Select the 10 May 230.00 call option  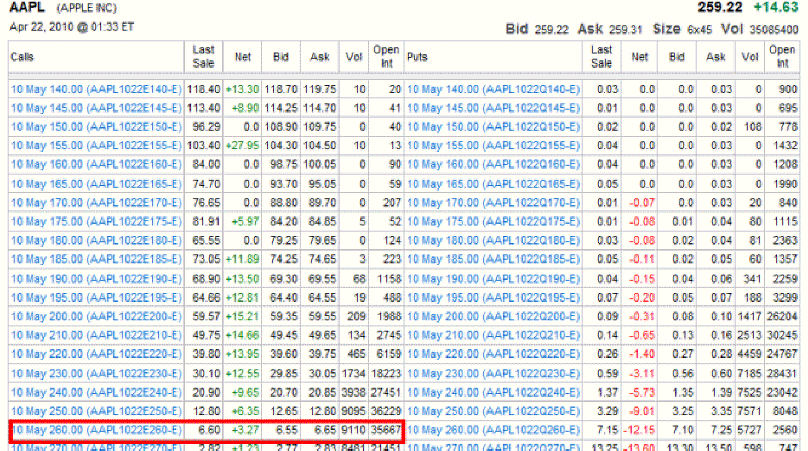96,375
